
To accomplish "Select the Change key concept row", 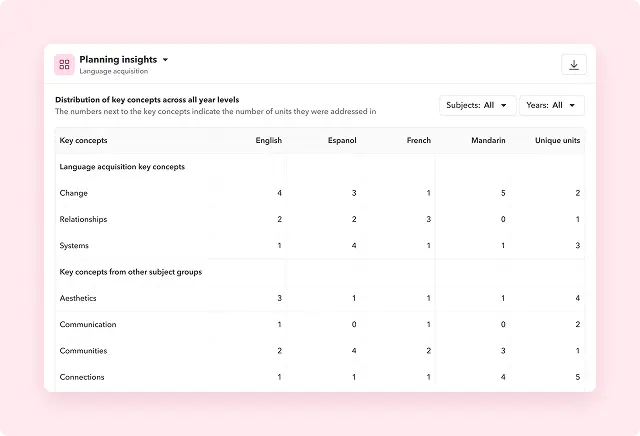I will pyautogui.click(x=74, y=193).
